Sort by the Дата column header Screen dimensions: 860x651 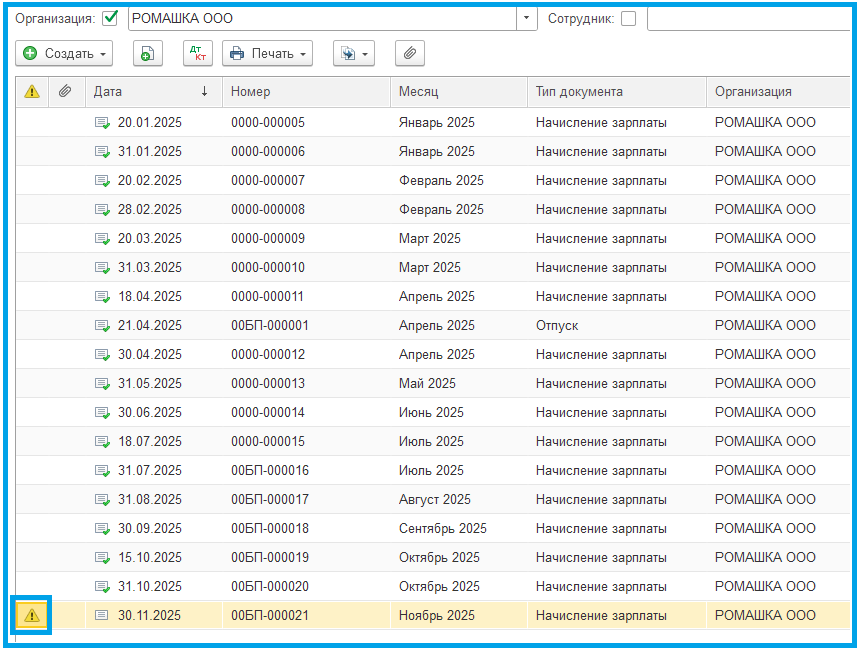pos(150,92)
